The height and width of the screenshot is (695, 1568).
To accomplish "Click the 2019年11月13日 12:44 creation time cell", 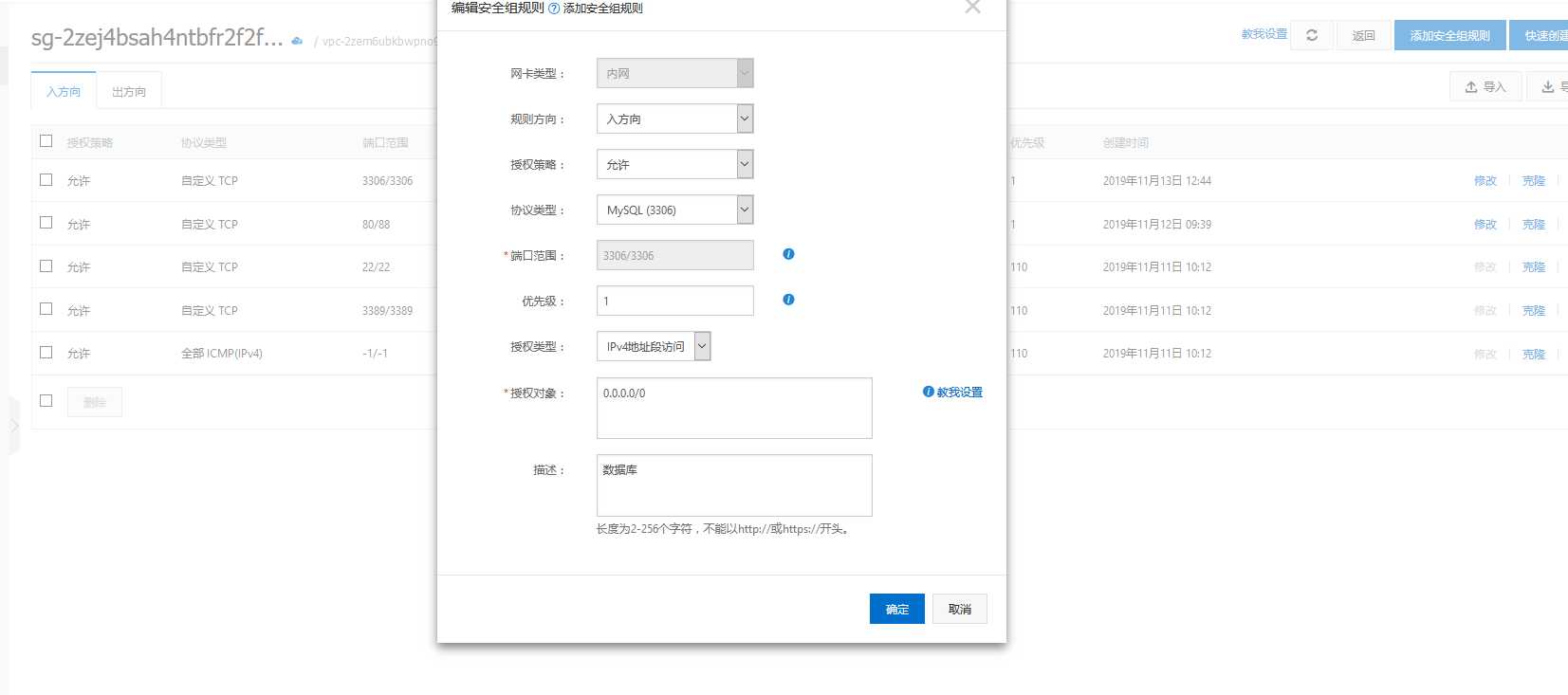I will 1157,180.
